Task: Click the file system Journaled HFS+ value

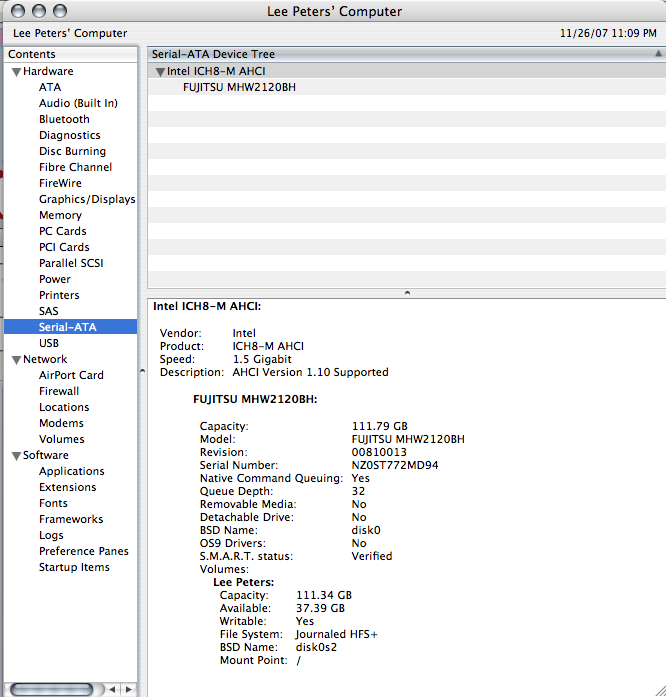Action: click(337, 634)
